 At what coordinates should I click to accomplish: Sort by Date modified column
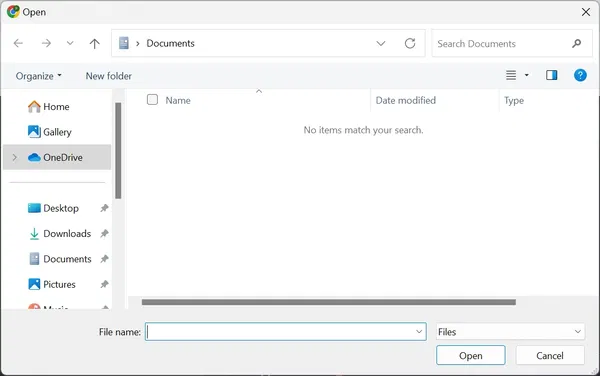pyautogui.click(x=406, y=100)
